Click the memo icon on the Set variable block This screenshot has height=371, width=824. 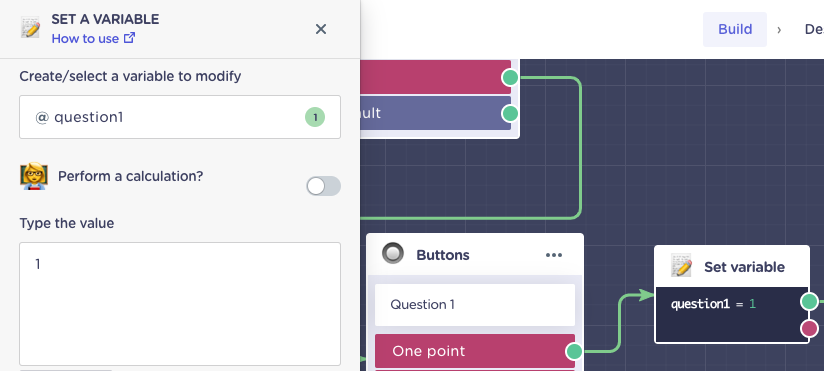[x=682, y=265]
